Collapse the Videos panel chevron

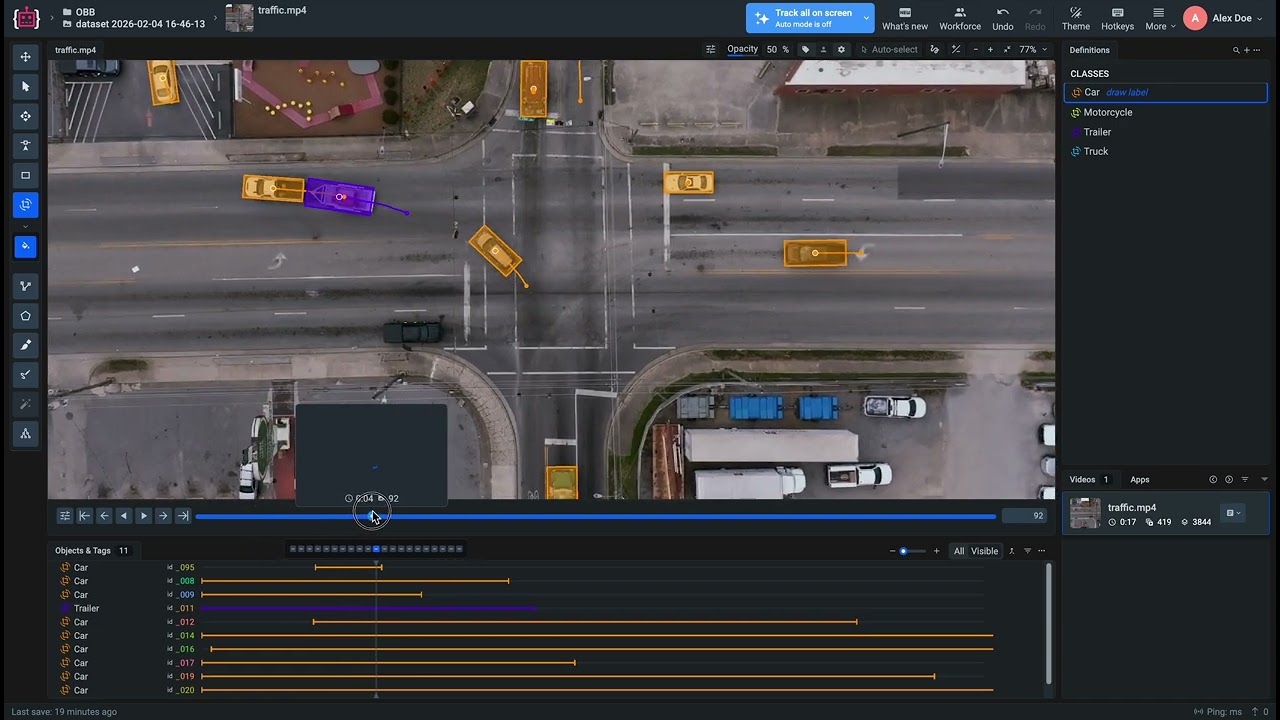[1264, 480]
